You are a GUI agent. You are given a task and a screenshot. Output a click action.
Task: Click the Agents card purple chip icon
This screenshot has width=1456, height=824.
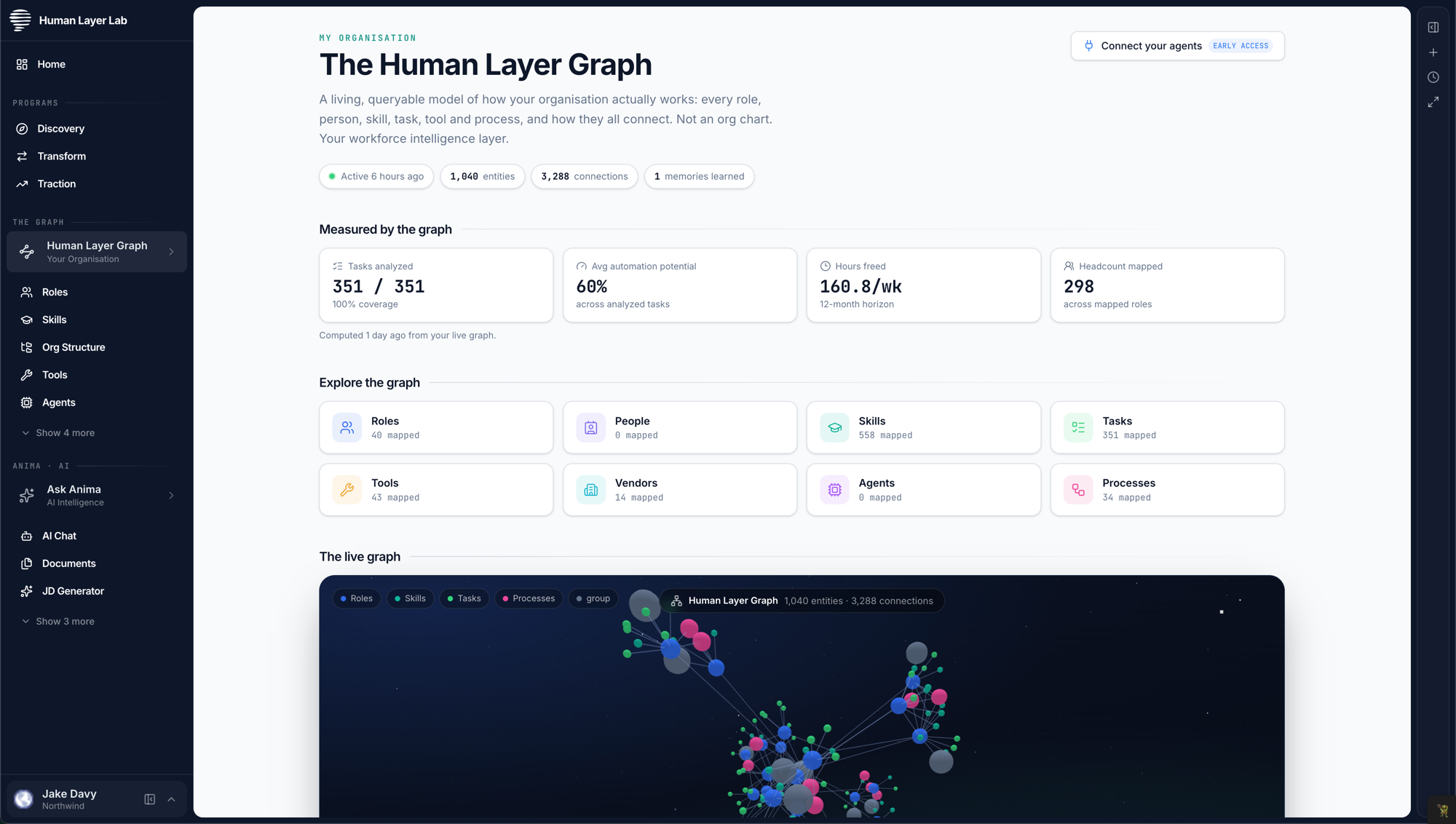[x=835, y=490]
